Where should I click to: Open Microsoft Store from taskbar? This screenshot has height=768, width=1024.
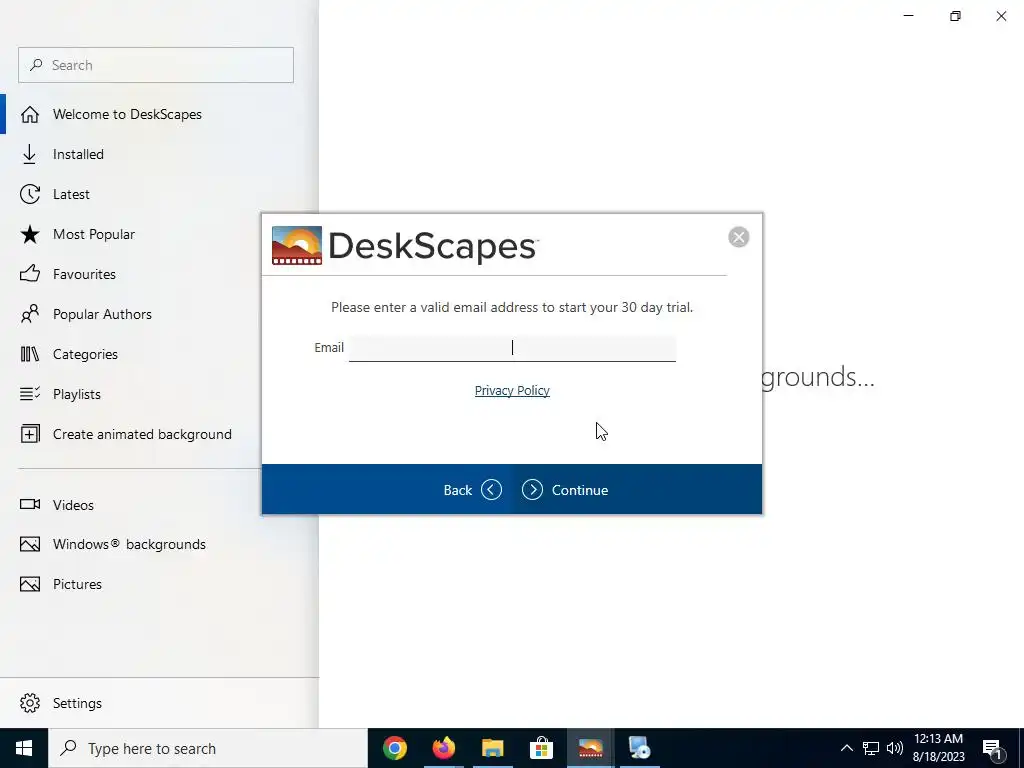(x=541, y=748)
